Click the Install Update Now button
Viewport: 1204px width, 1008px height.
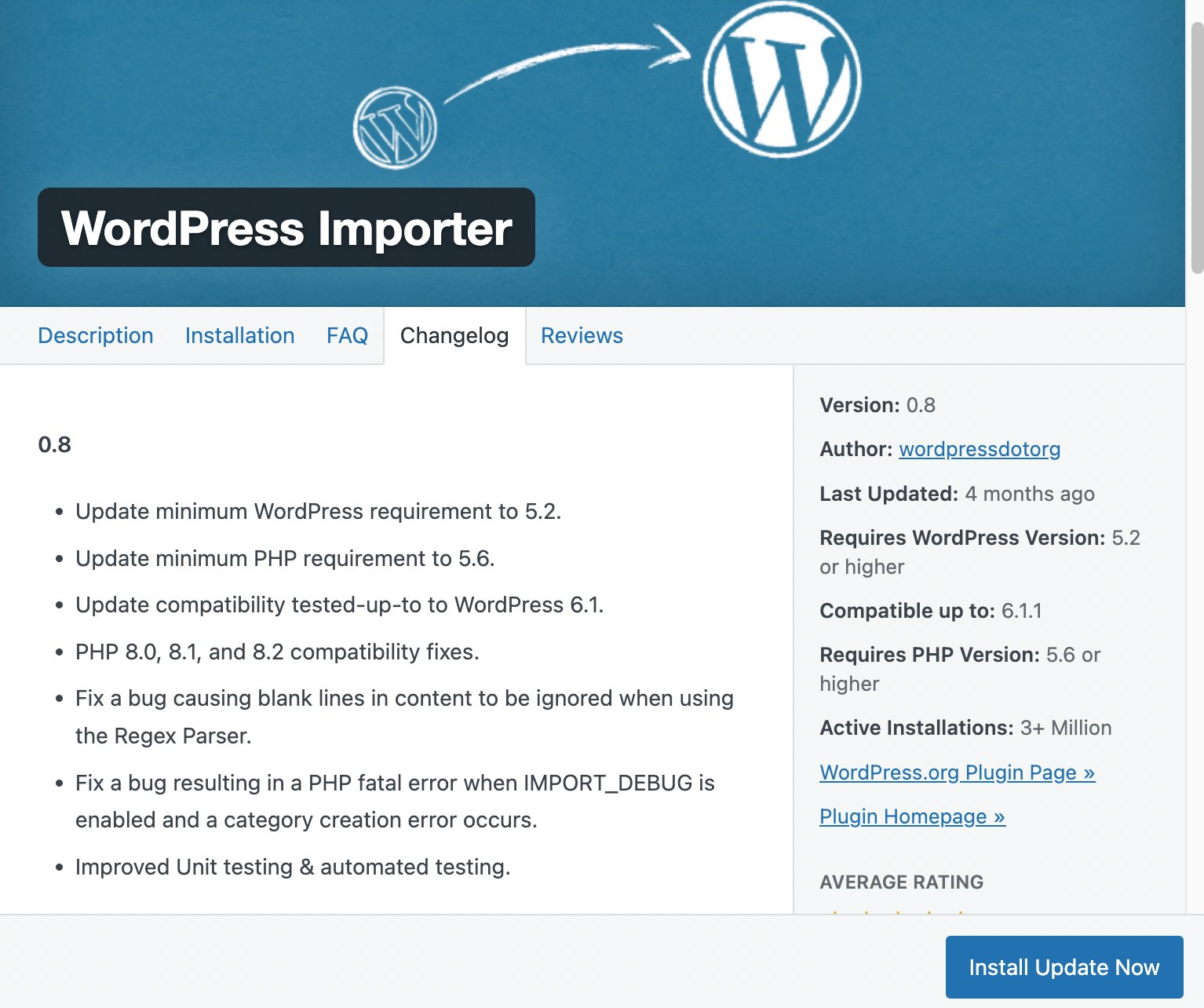(x=1064, y=967)
